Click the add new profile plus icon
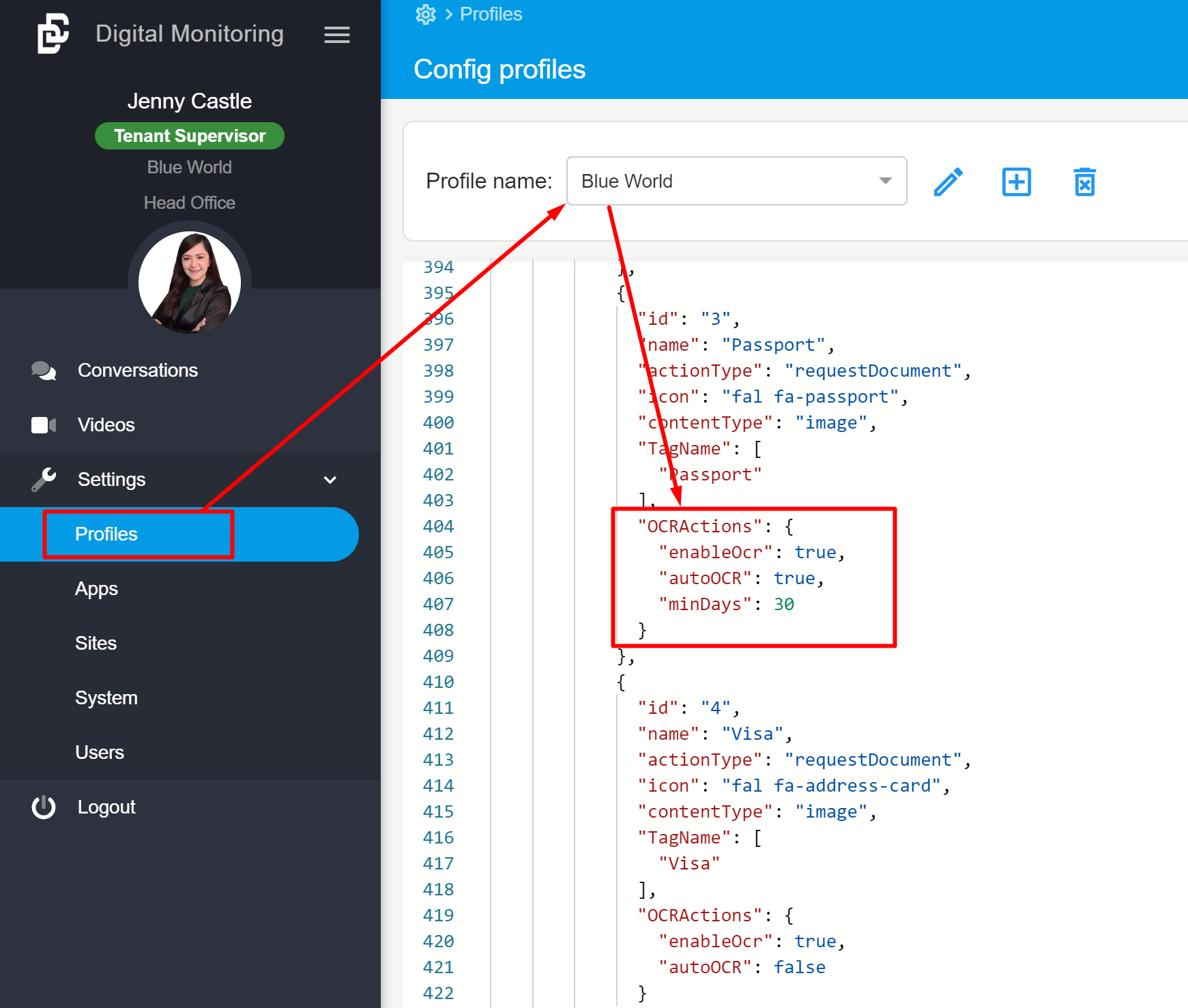This screenshot has width=1188, height=1008. tap(1016, 182)
